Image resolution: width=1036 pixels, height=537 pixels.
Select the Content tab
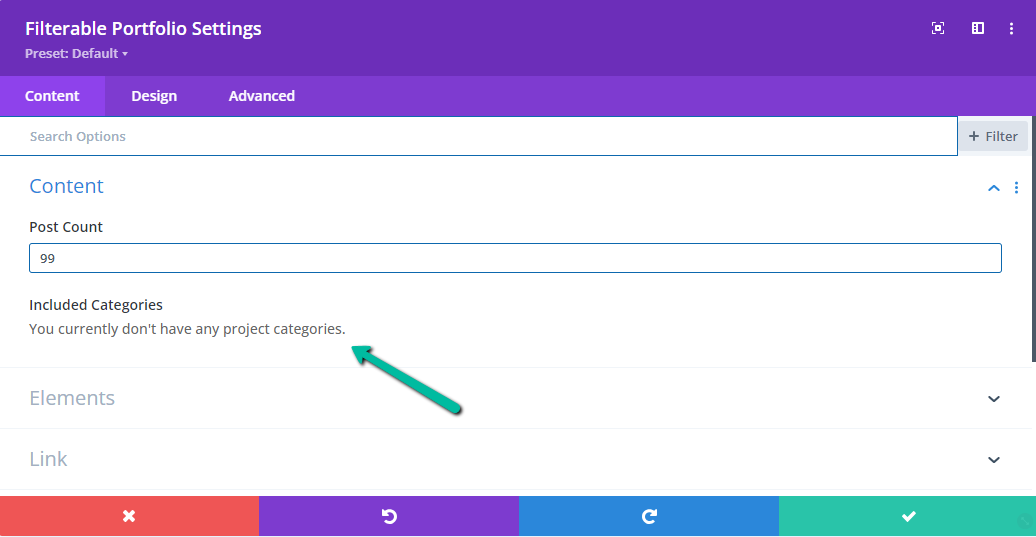[x=52, y=96]
